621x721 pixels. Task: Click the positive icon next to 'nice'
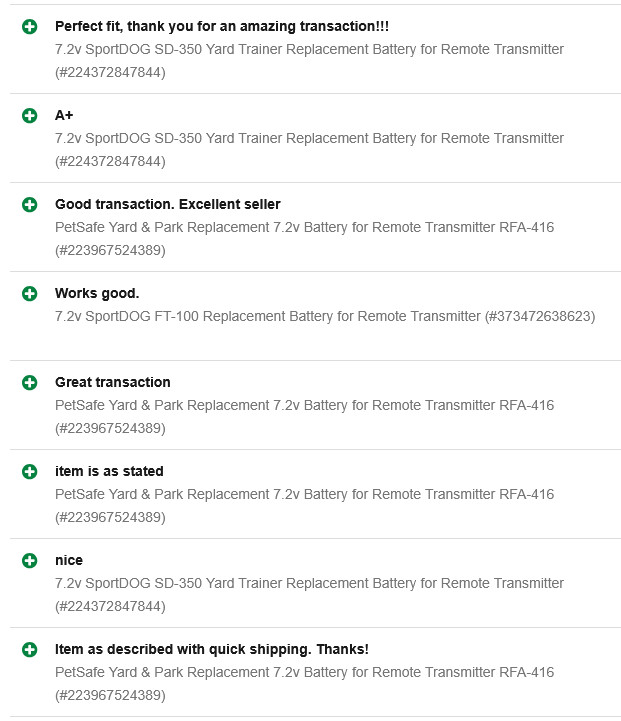[x=30, y=561]
